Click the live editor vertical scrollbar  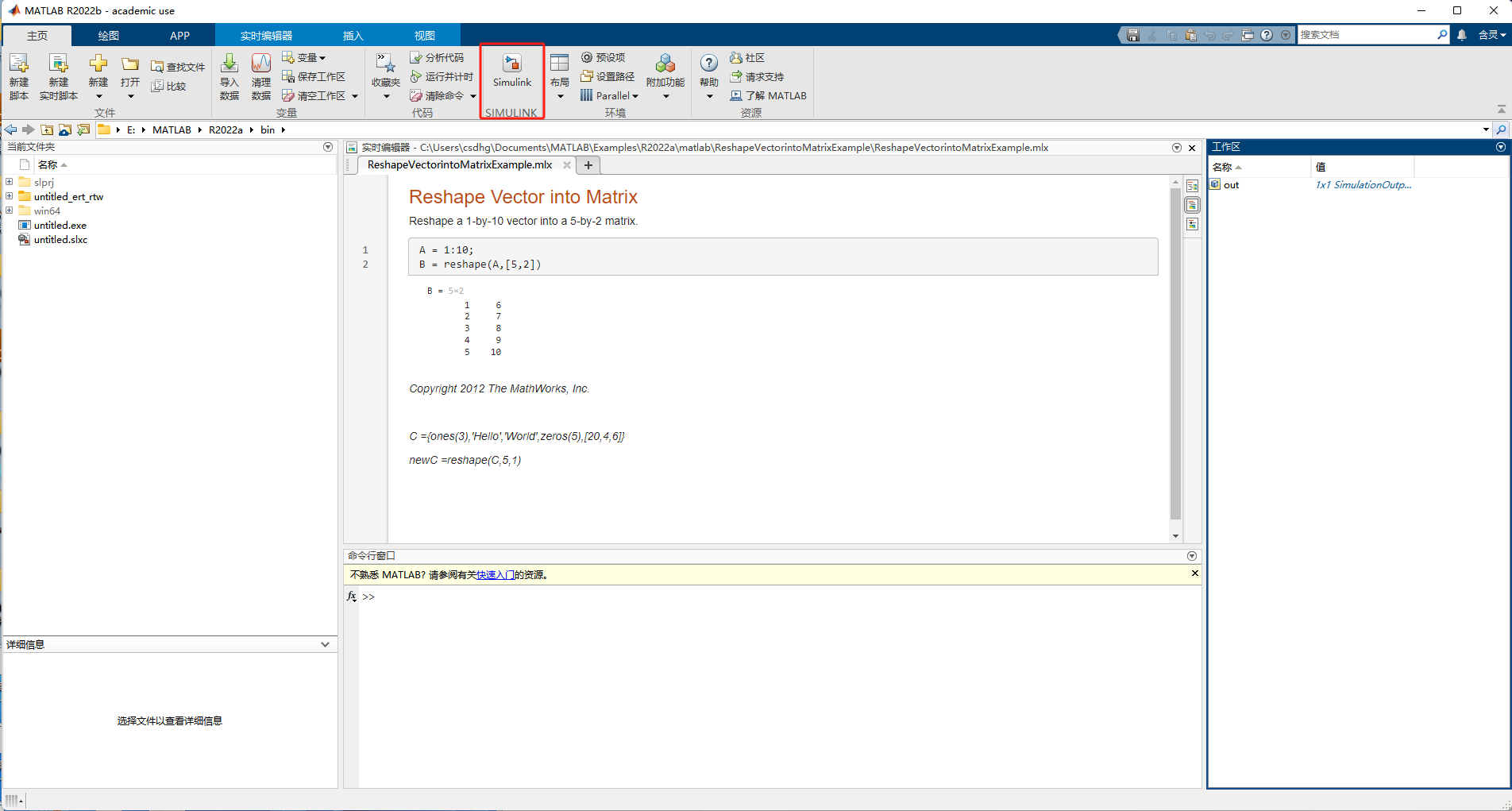[x=1175, y=353]
